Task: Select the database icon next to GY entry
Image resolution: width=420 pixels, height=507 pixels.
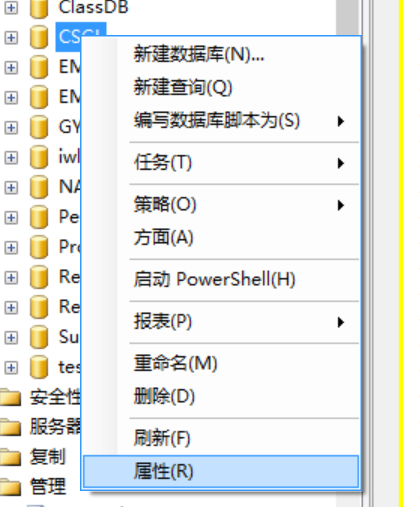Action: click(x=39, y=127)
